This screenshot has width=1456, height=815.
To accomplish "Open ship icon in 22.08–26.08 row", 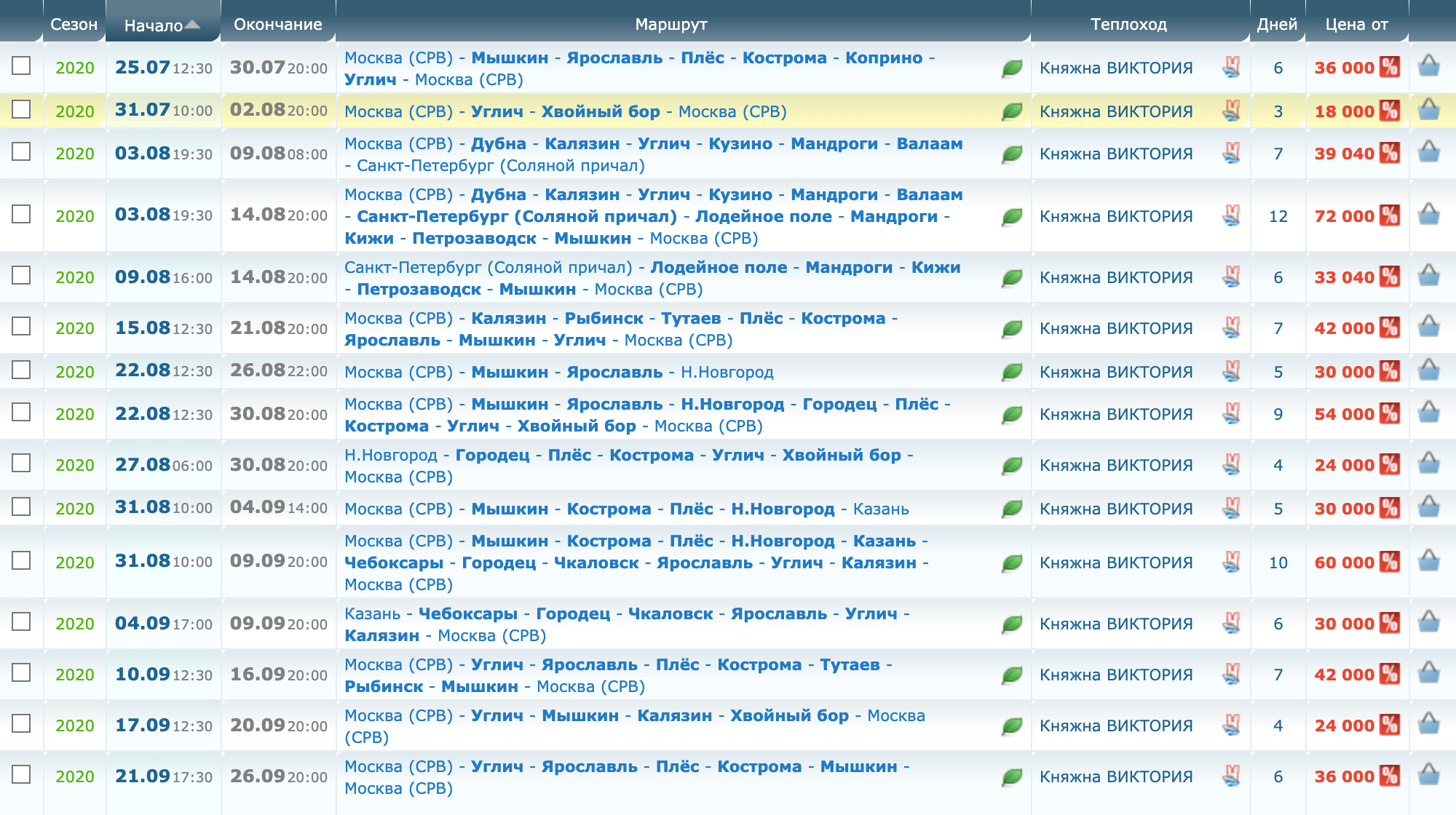I will pyautogui.click(x=1231, y=371).
